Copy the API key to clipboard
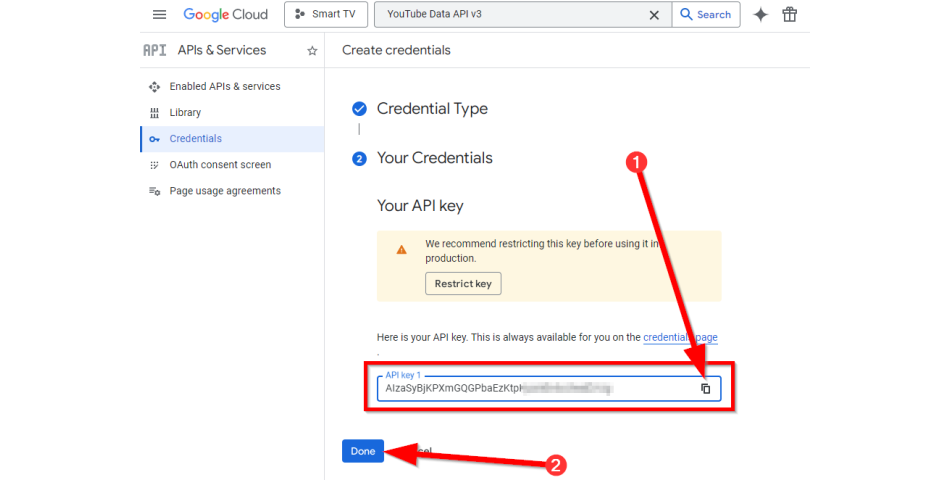950x480 pixels. [705, 389]
